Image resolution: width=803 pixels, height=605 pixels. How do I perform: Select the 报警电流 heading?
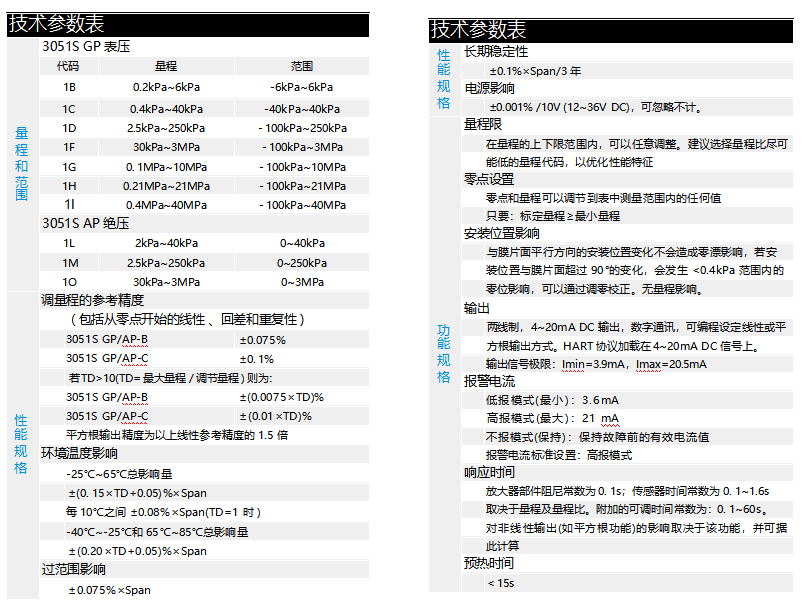489,381
